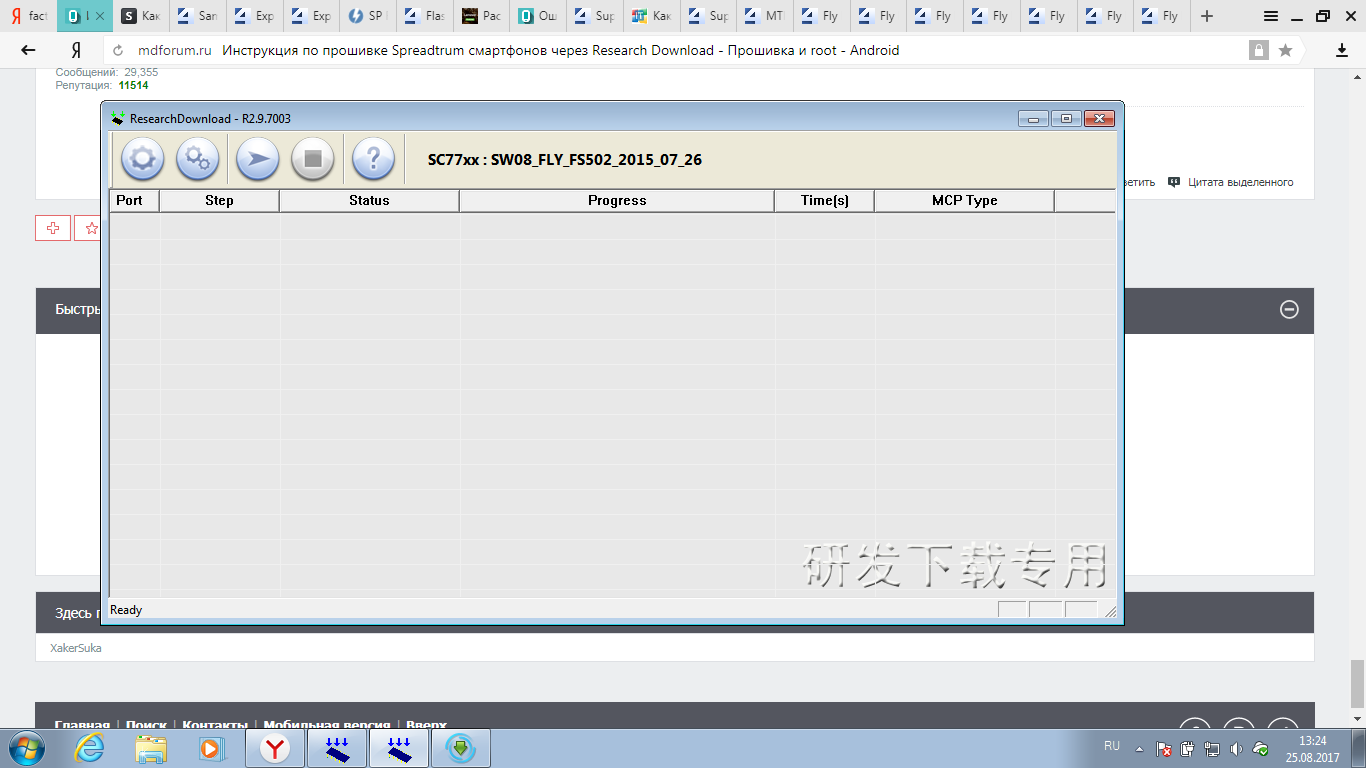Open the Action Center flag tray icon
The width and height of the screenshot is (1366, 768).
tap(1164, 748)
